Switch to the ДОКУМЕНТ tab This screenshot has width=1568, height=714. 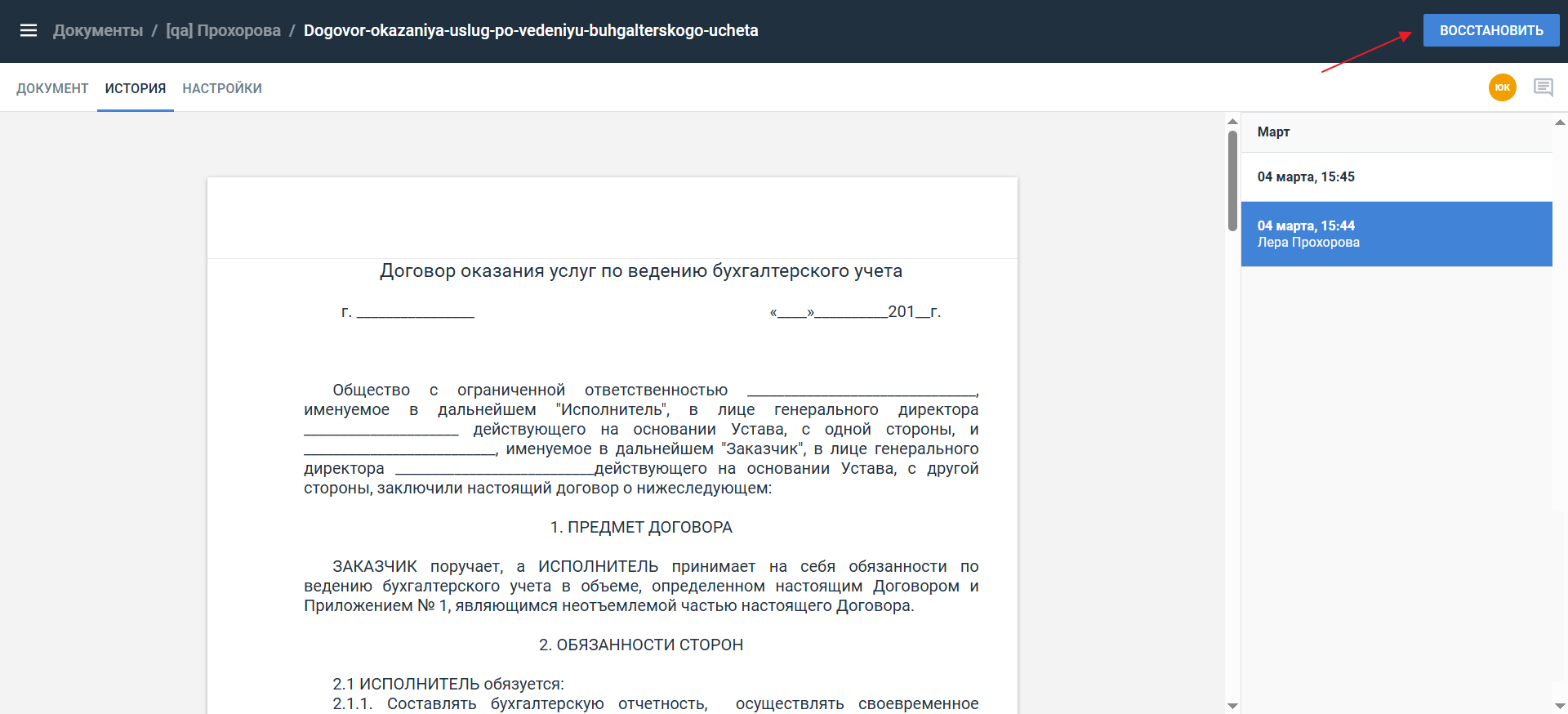click(52, 88)
